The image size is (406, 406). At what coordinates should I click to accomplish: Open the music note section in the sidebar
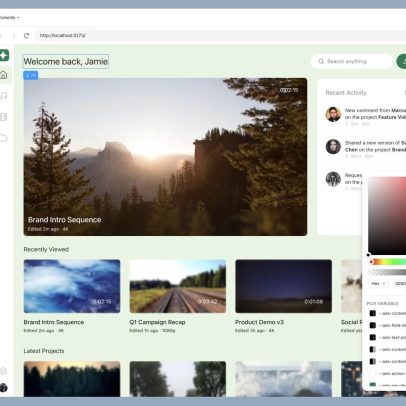[4, 96]
